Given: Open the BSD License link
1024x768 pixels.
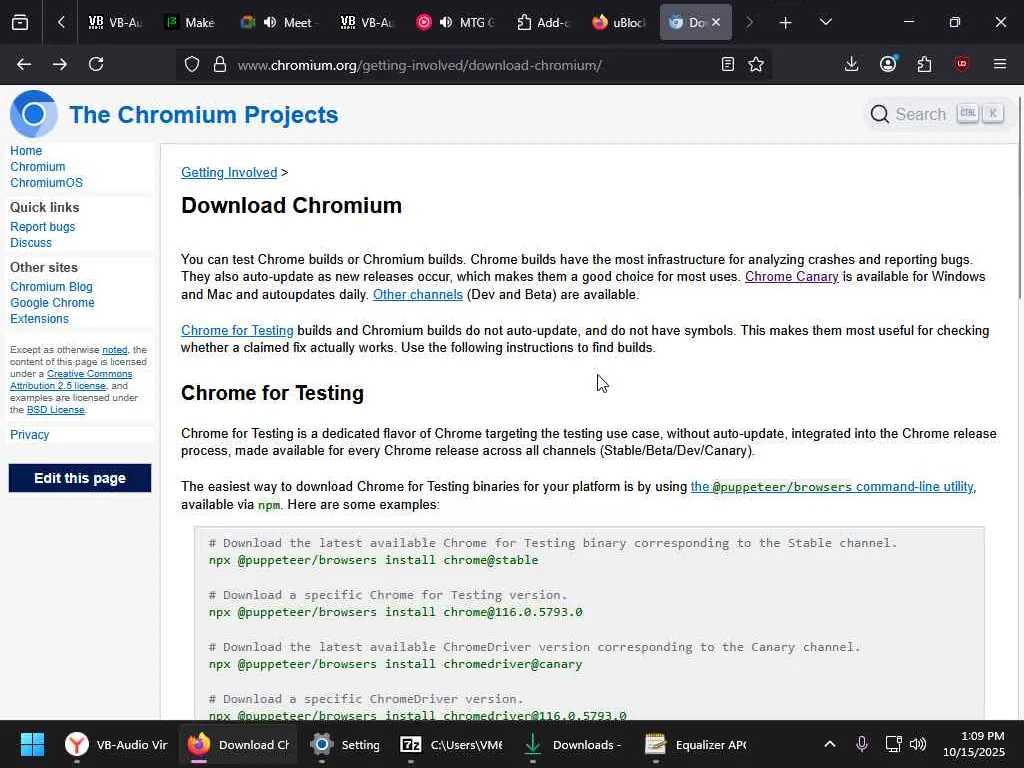Looking at the screenshot, I should point(56,410).
